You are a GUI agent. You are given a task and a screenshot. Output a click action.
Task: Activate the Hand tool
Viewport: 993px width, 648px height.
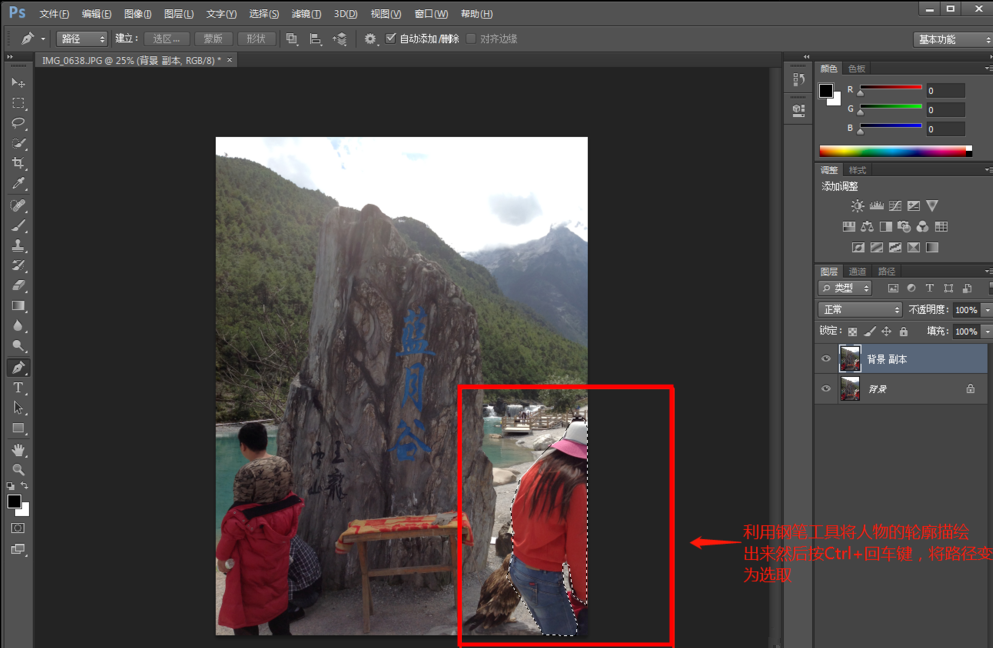pyautogui.click(x=18, y=450)
